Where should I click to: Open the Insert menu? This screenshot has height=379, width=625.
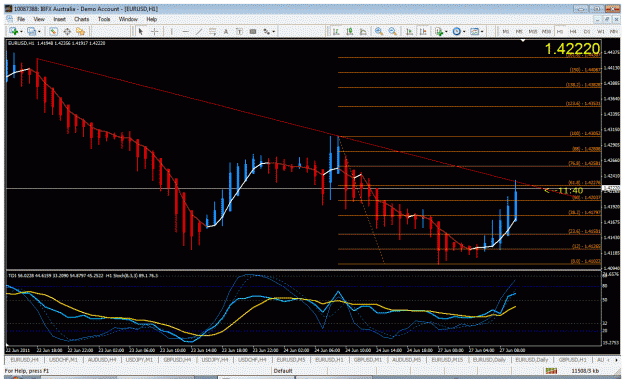59,19
